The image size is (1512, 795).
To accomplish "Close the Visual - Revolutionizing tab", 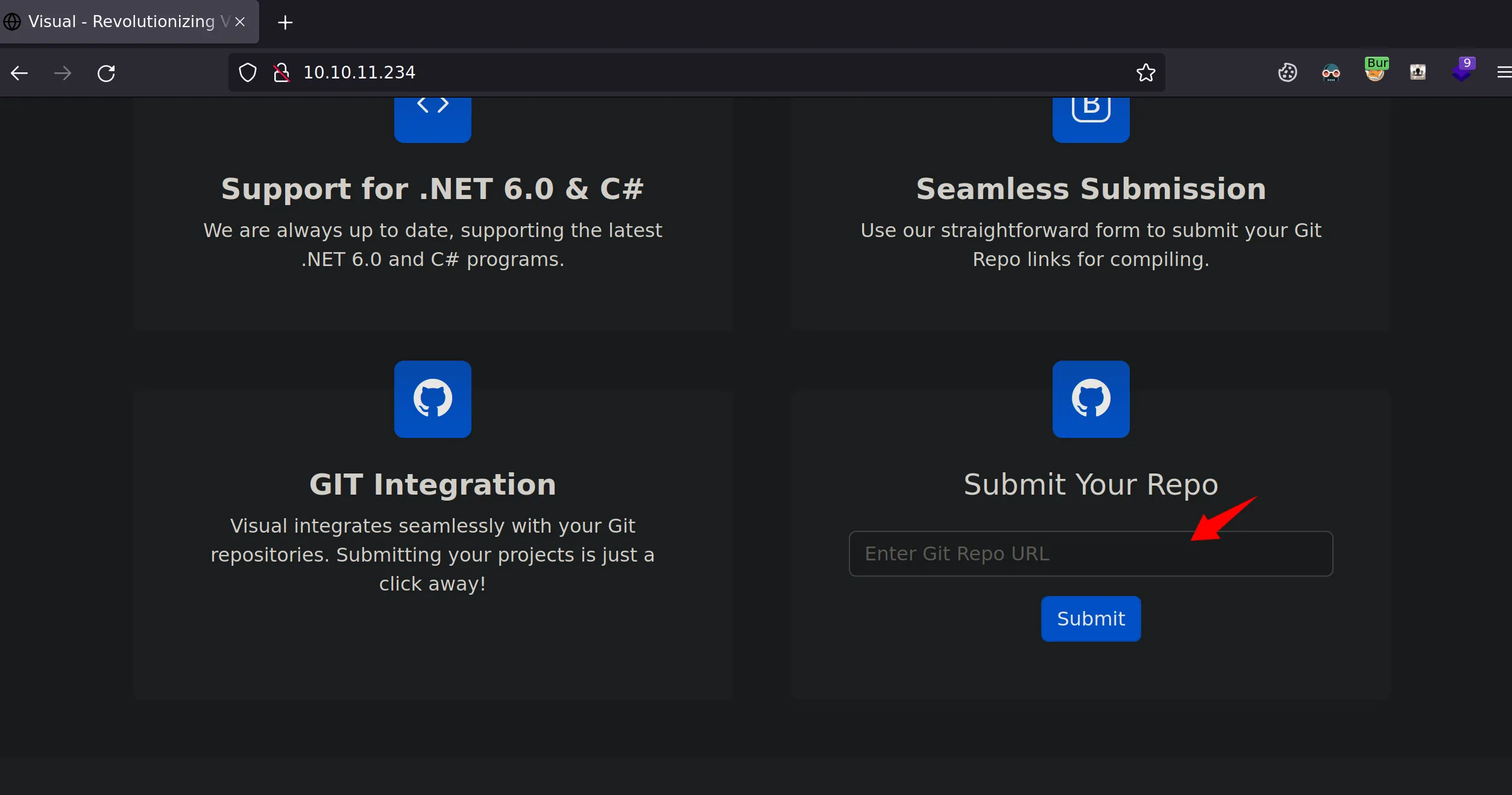I will point(240,22).
